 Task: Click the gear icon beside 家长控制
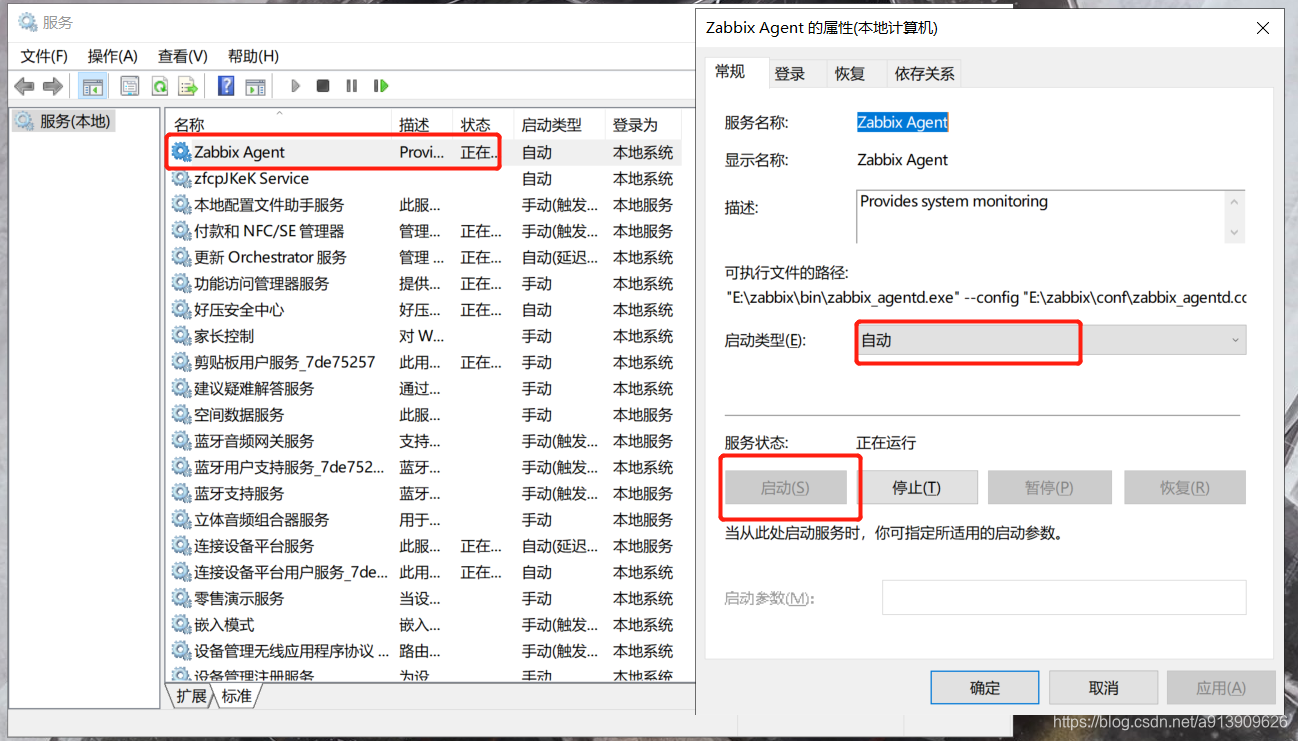click(x=181, y=336)
